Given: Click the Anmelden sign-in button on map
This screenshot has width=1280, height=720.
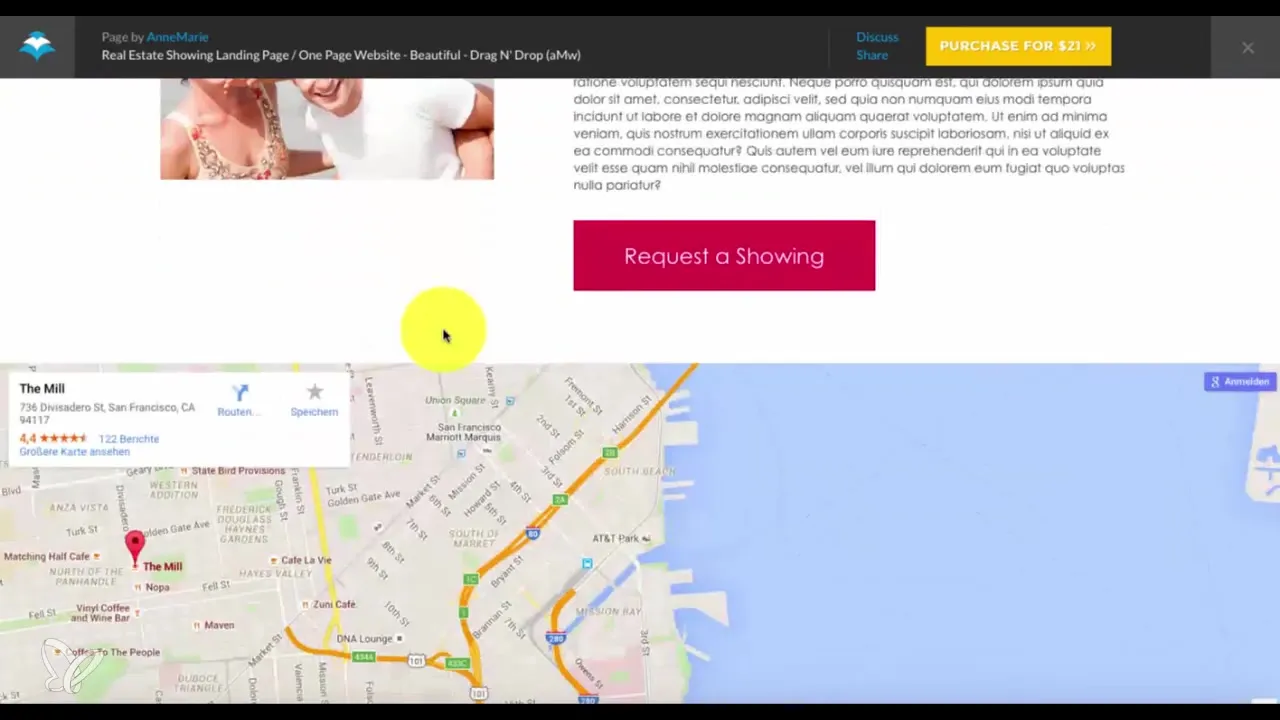Looking at the screenshot, I should tap(1239, 382).
